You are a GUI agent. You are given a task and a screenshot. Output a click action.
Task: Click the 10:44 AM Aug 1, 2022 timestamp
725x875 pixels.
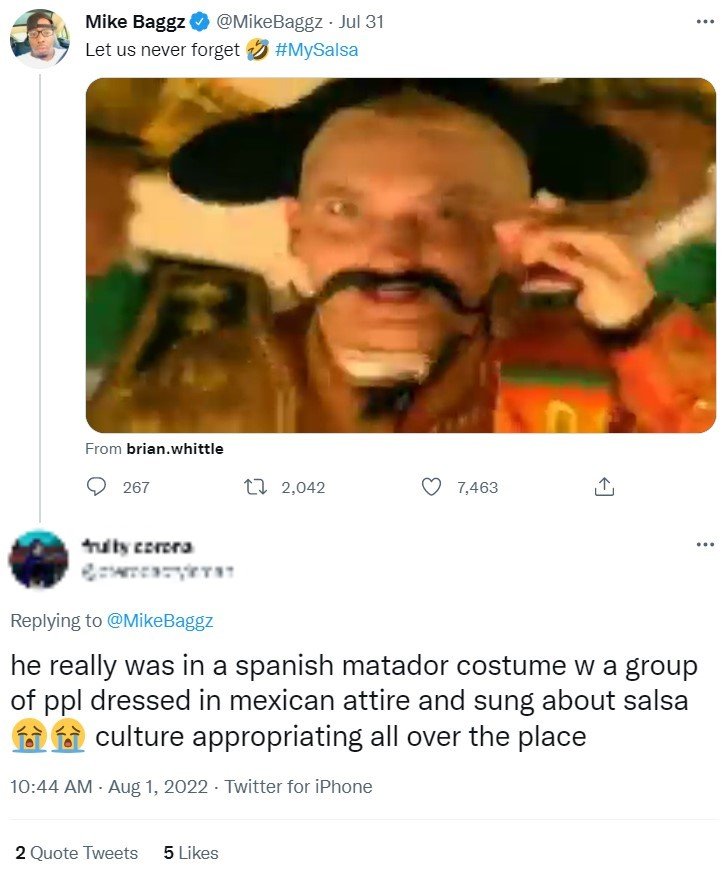coord(109,786)
